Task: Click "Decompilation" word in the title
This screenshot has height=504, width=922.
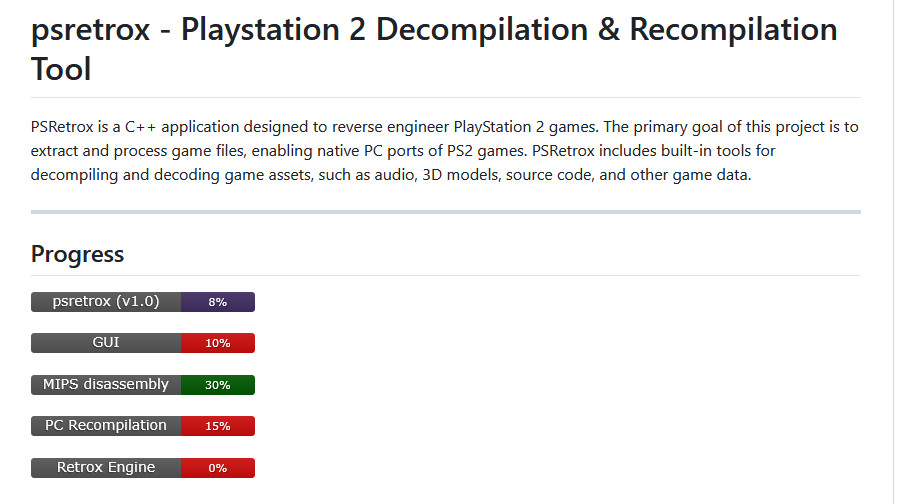Action: click(x=482, y=29)
